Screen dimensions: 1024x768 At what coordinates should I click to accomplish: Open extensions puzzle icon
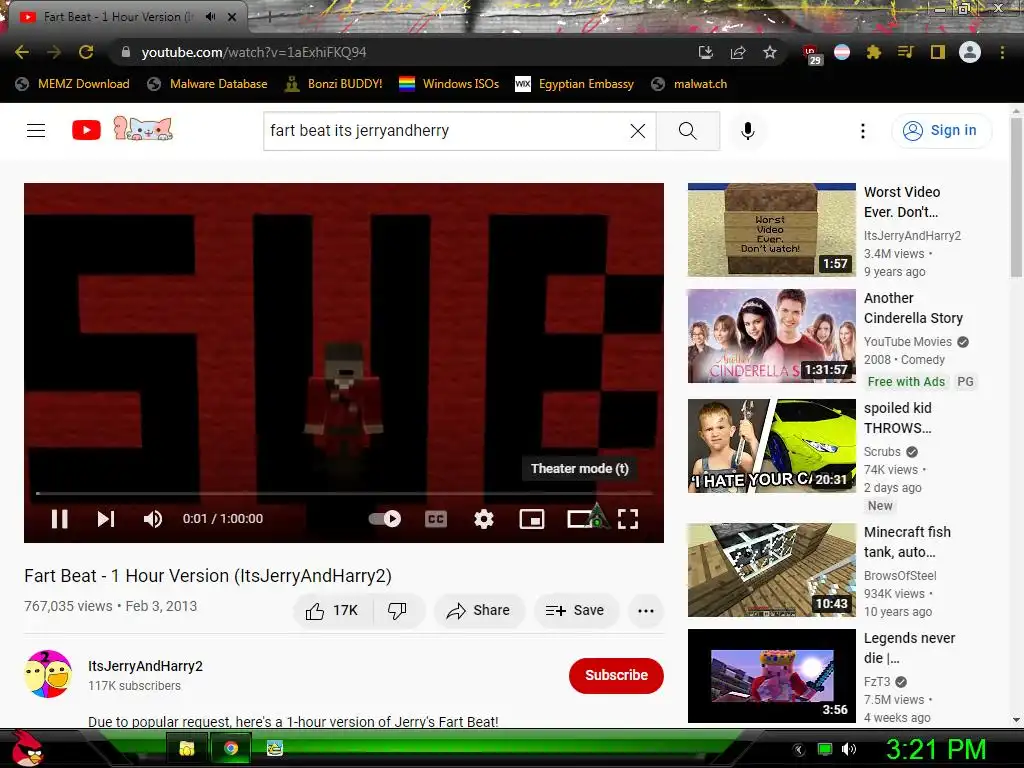[874, 52]
